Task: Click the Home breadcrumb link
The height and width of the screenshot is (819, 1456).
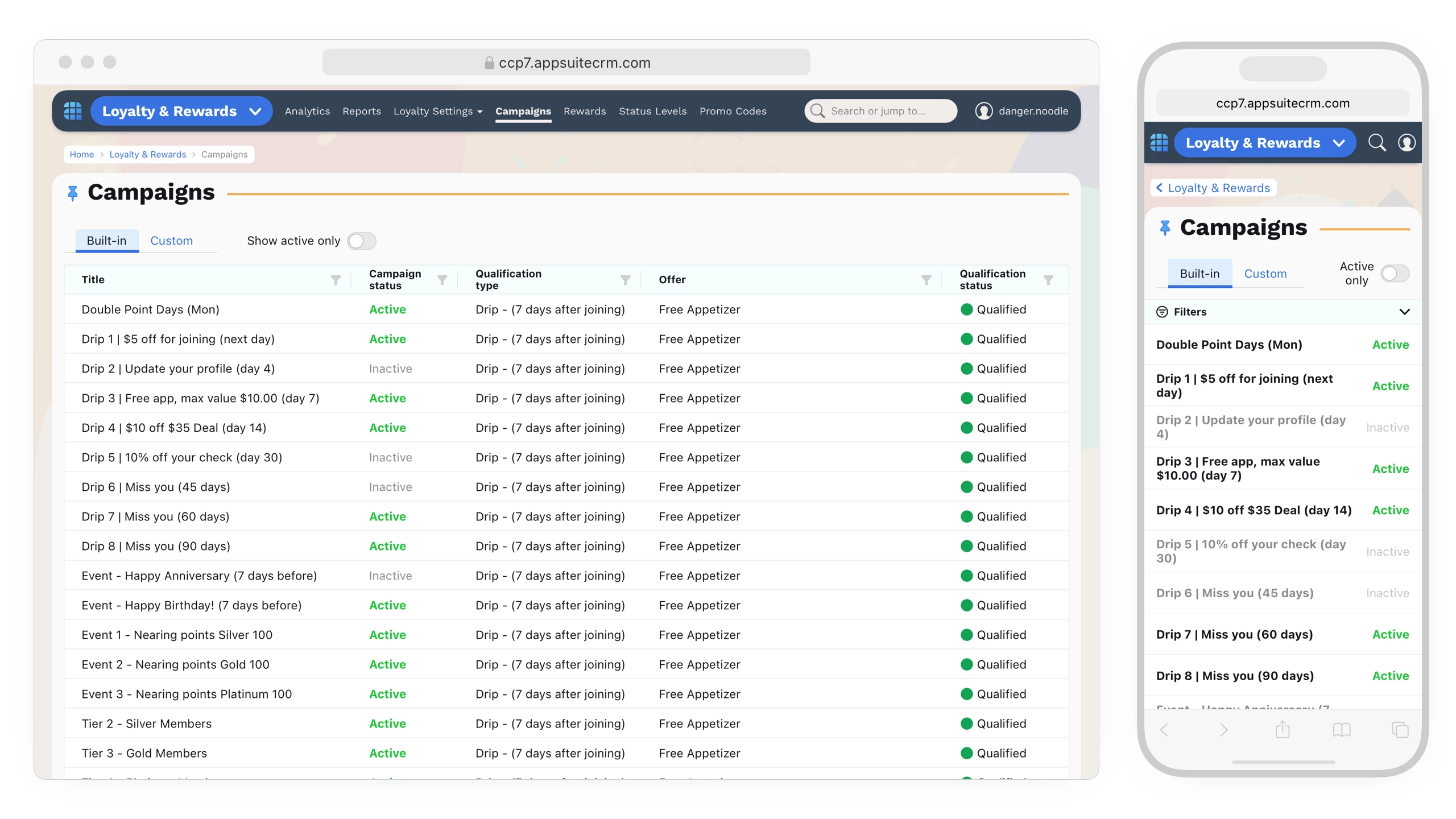Action: click(x=81, y=155)
